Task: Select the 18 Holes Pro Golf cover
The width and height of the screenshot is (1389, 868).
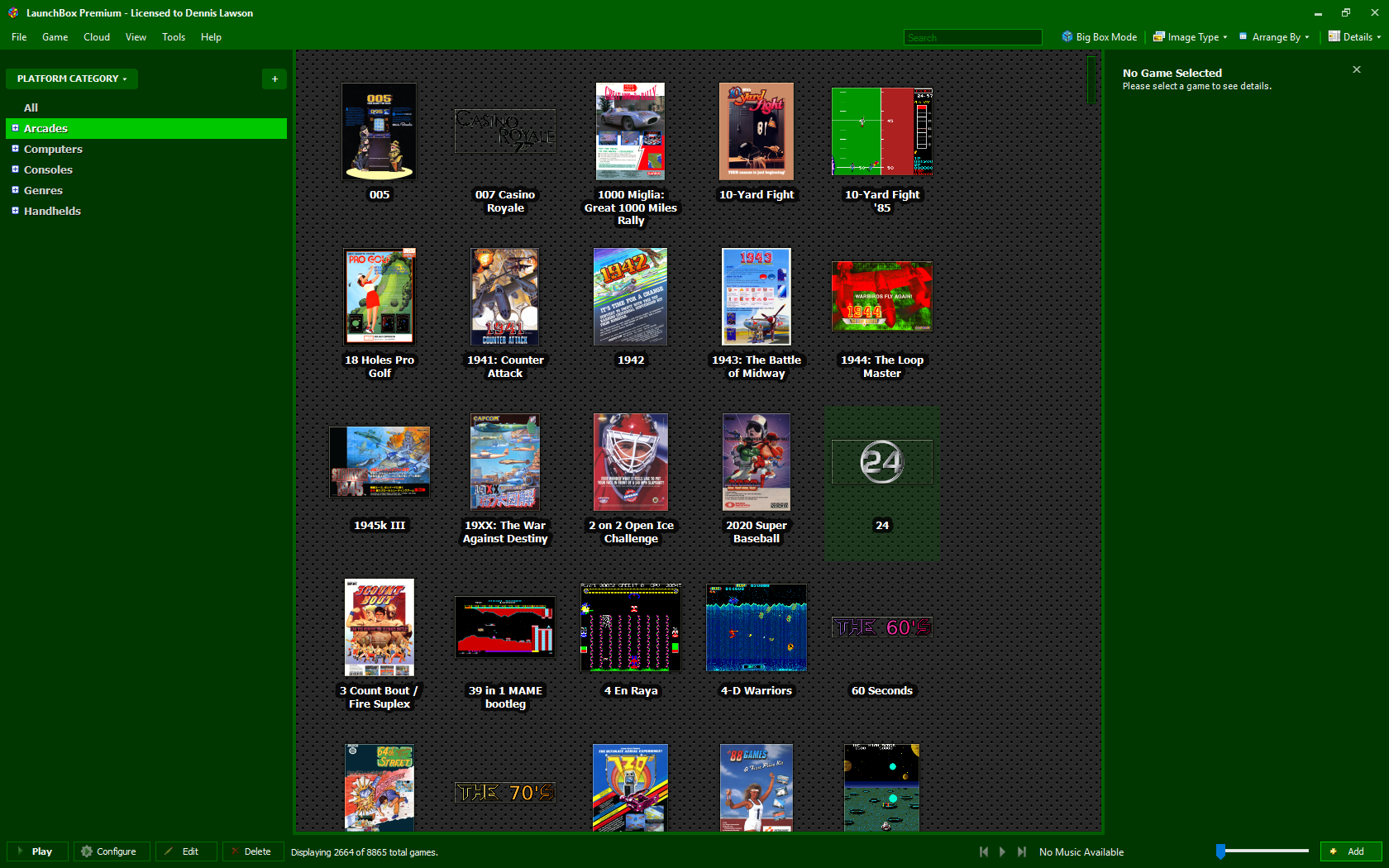Action: pos(379,297)
